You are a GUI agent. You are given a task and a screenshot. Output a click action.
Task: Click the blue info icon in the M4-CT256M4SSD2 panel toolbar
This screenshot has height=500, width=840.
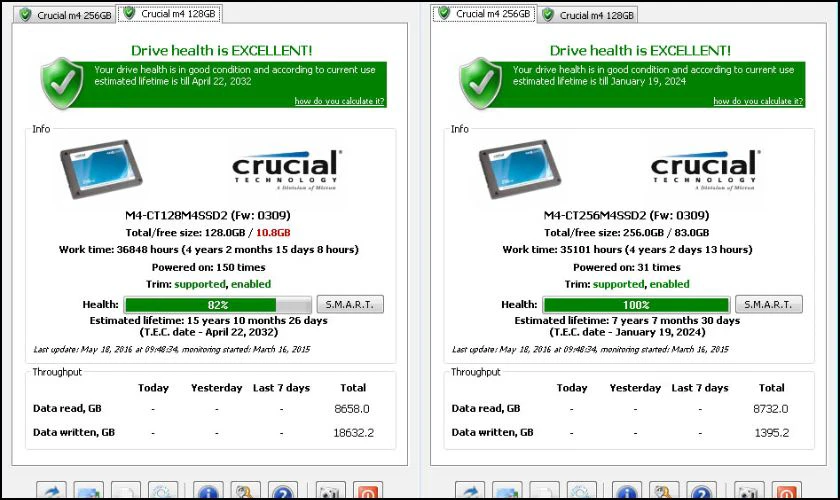click(x=626, y=490)
